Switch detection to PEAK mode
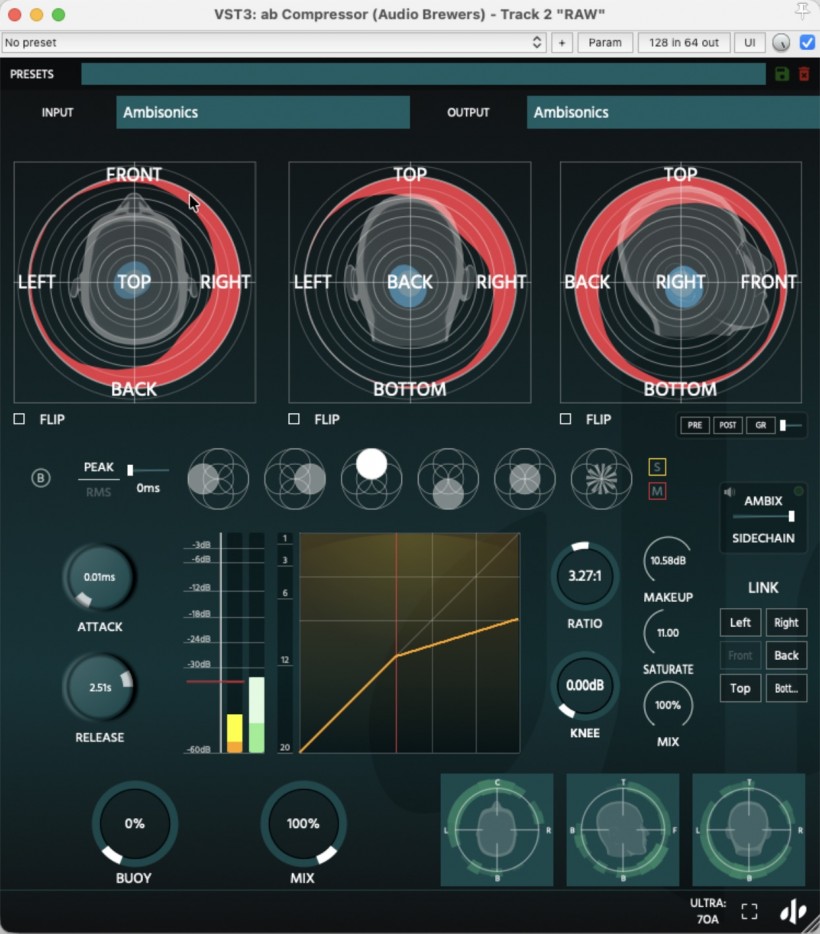 [x=98, y=468]
